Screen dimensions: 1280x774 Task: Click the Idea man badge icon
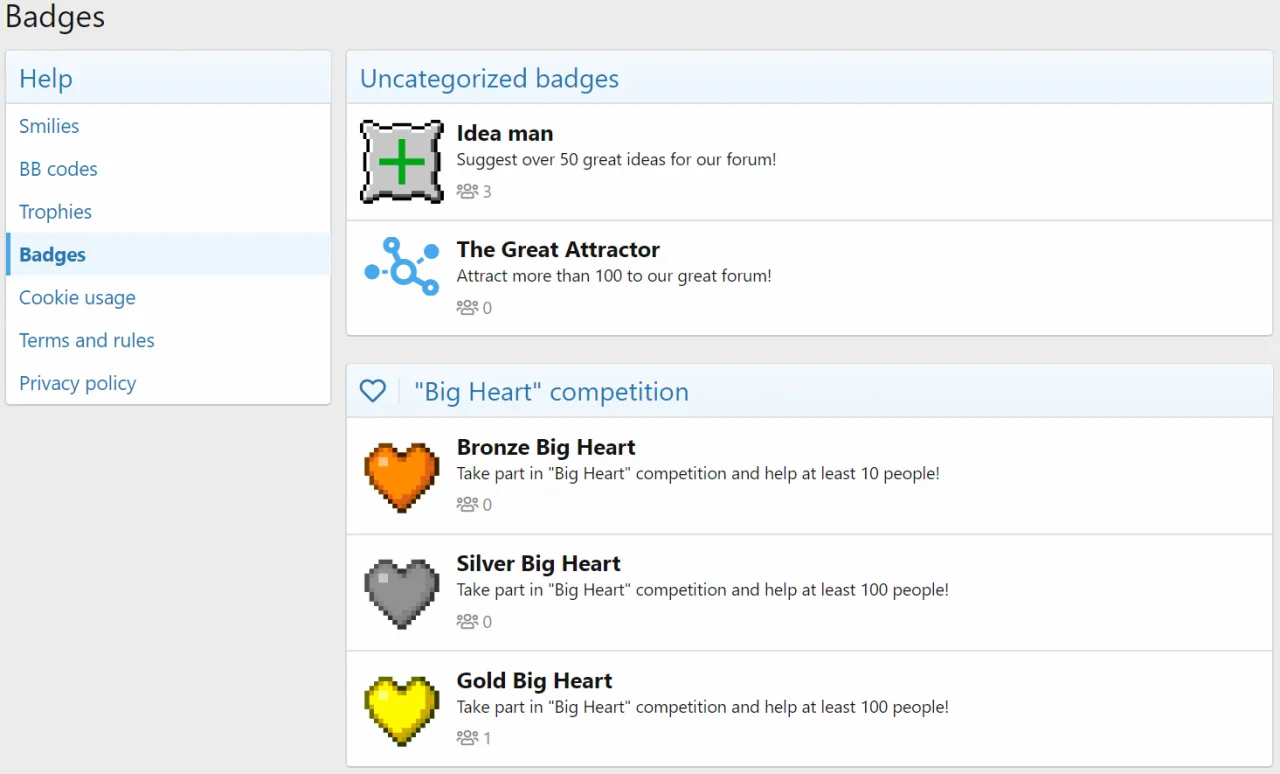pyautogui.click(x=401, y=161)
